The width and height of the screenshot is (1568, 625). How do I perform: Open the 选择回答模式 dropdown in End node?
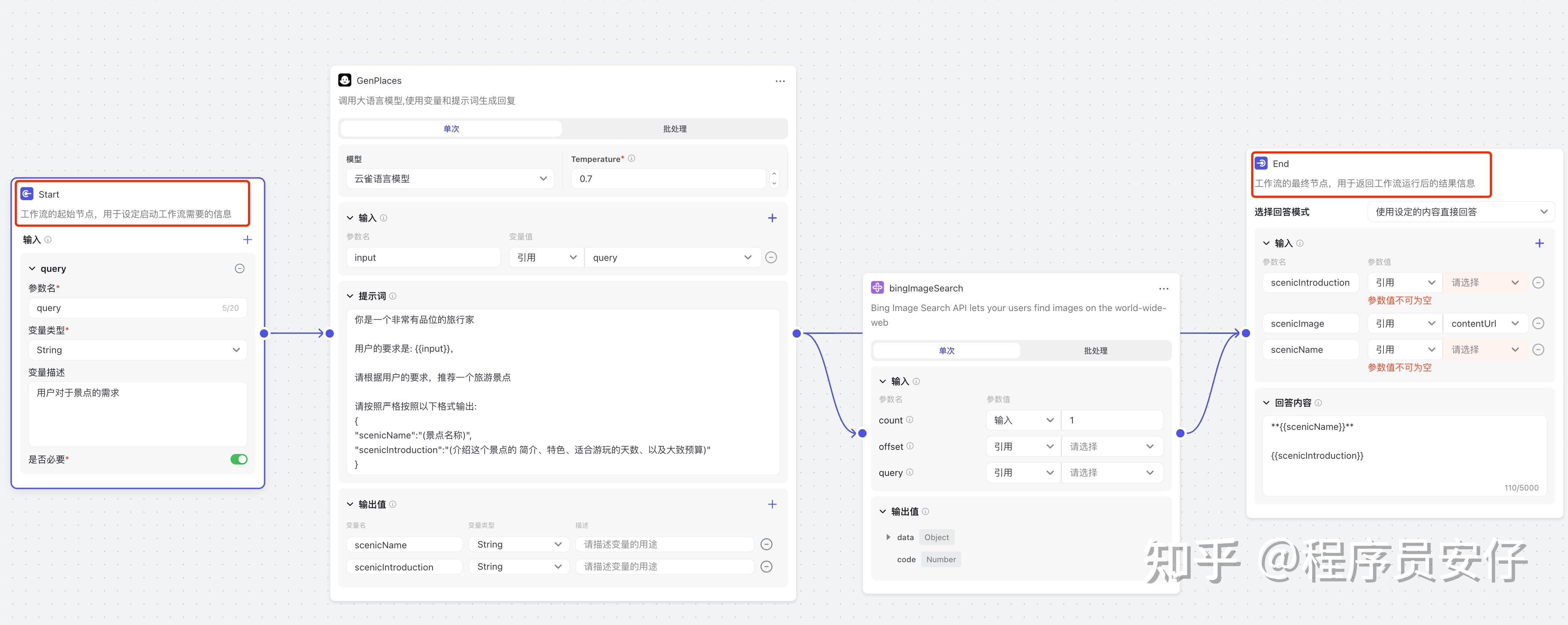[x=1460, y=212]
